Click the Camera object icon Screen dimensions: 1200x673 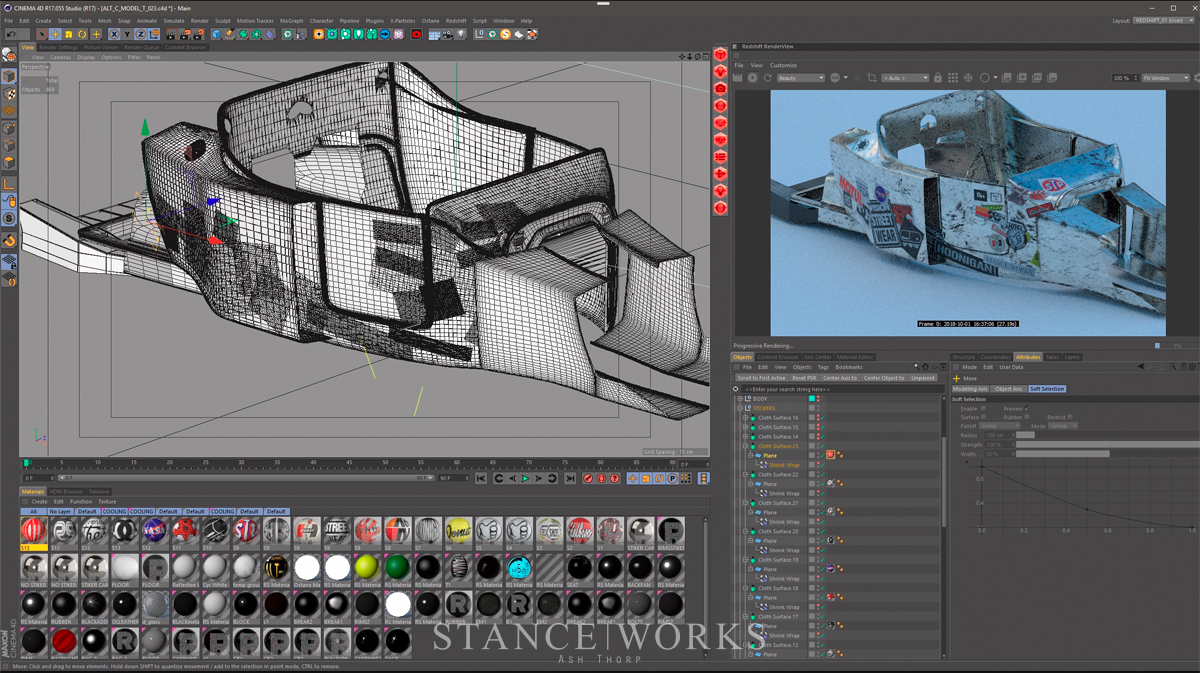point(447,34)
